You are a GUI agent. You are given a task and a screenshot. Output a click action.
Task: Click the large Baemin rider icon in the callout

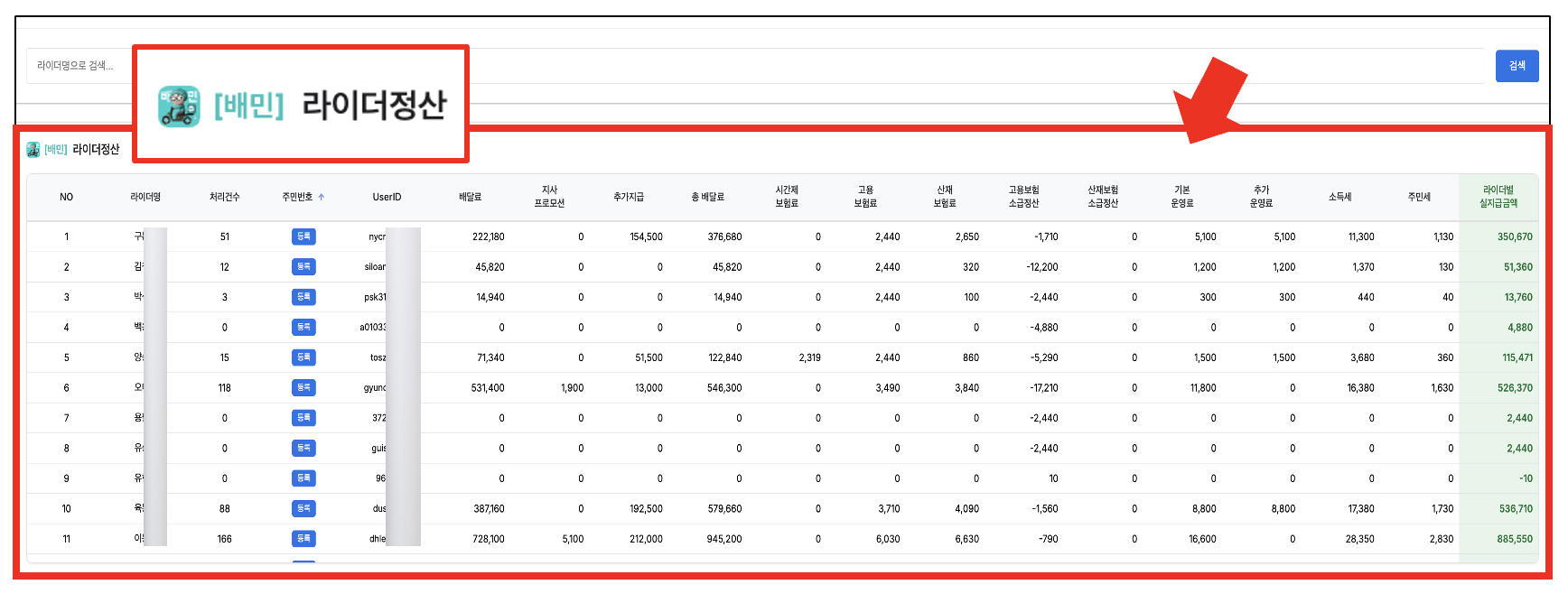point(179,107)
